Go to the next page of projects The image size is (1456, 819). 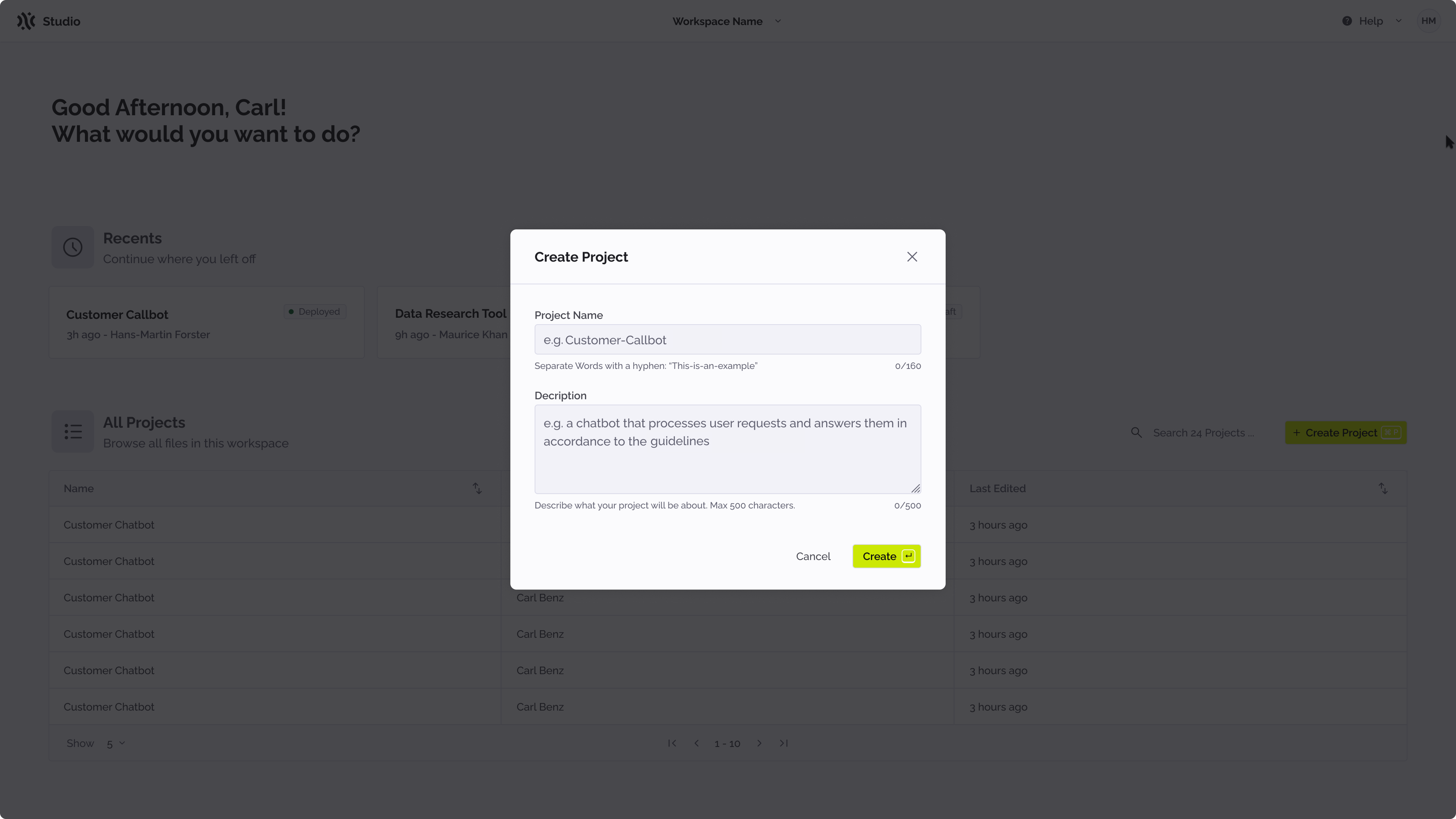759,743
